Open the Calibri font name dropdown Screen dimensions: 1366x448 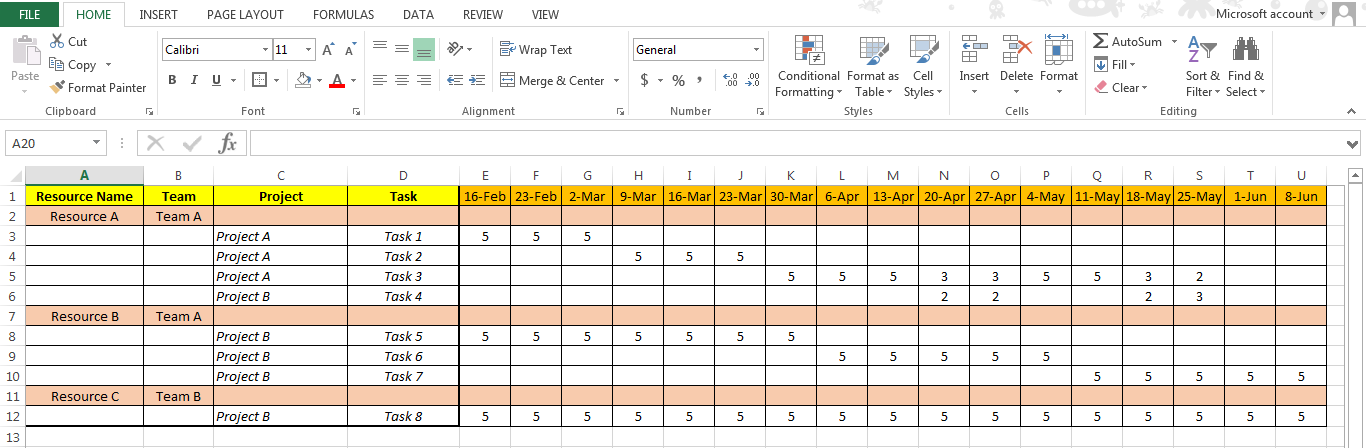pos(265,50)
